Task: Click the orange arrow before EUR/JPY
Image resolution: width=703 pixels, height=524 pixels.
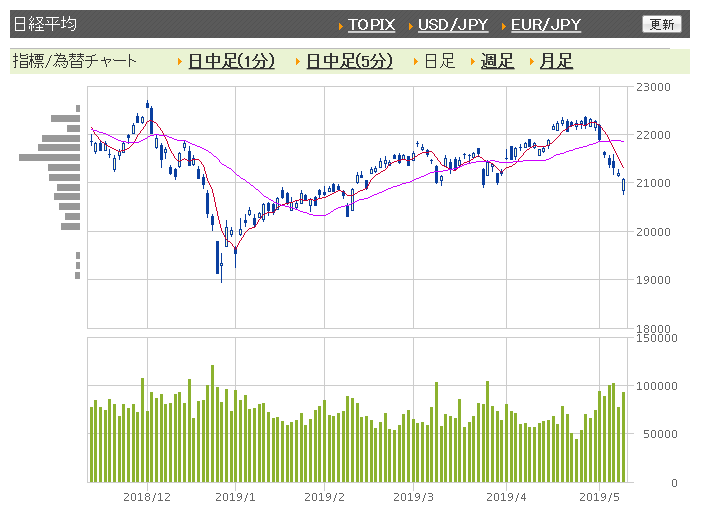Action: 504,26
